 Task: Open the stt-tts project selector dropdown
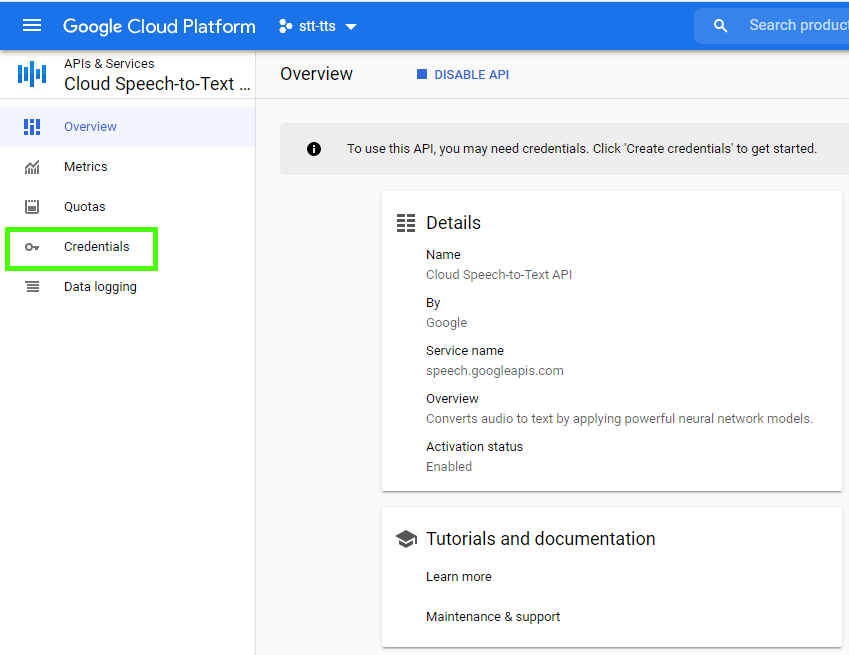tap(317, 26)
